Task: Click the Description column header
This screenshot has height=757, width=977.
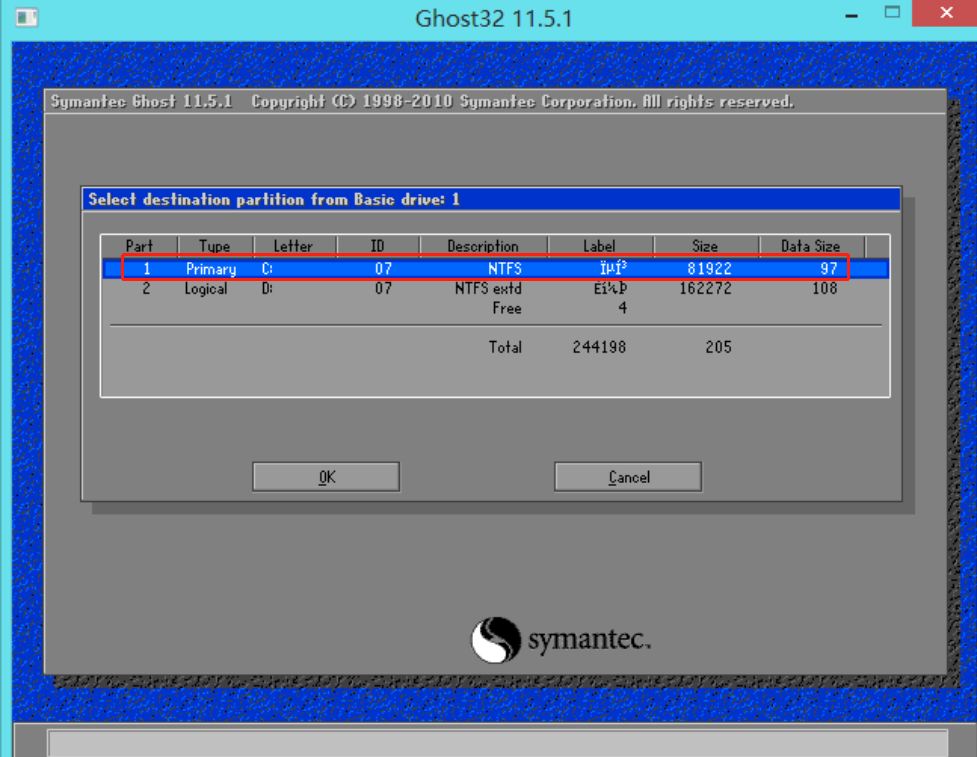Action: [484, 246]
